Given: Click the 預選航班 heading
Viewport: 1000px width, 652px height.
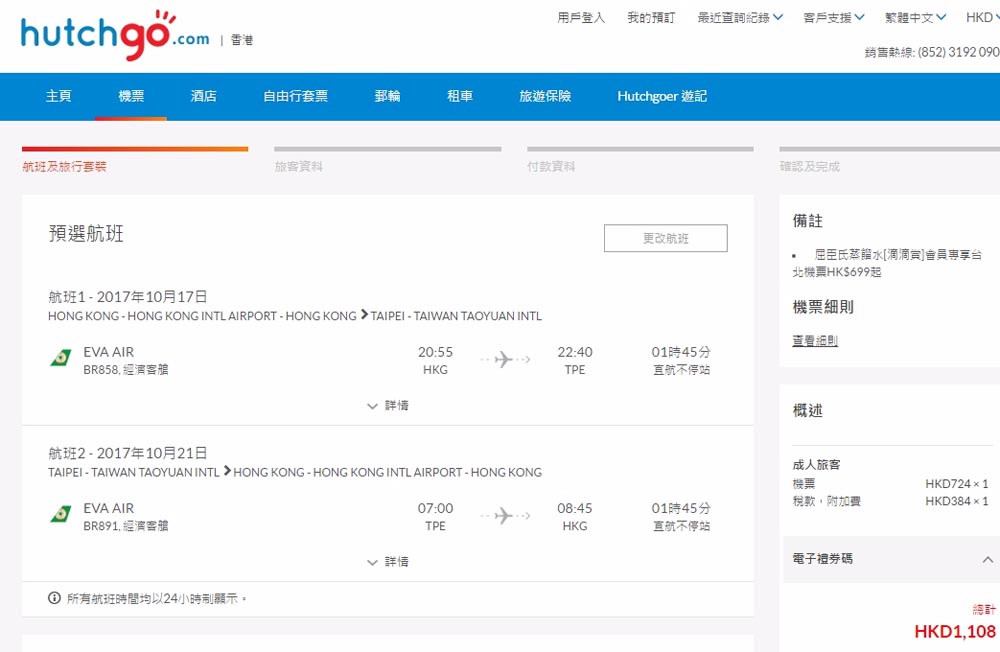Looking at the screenshot, I should click(86, 233).
